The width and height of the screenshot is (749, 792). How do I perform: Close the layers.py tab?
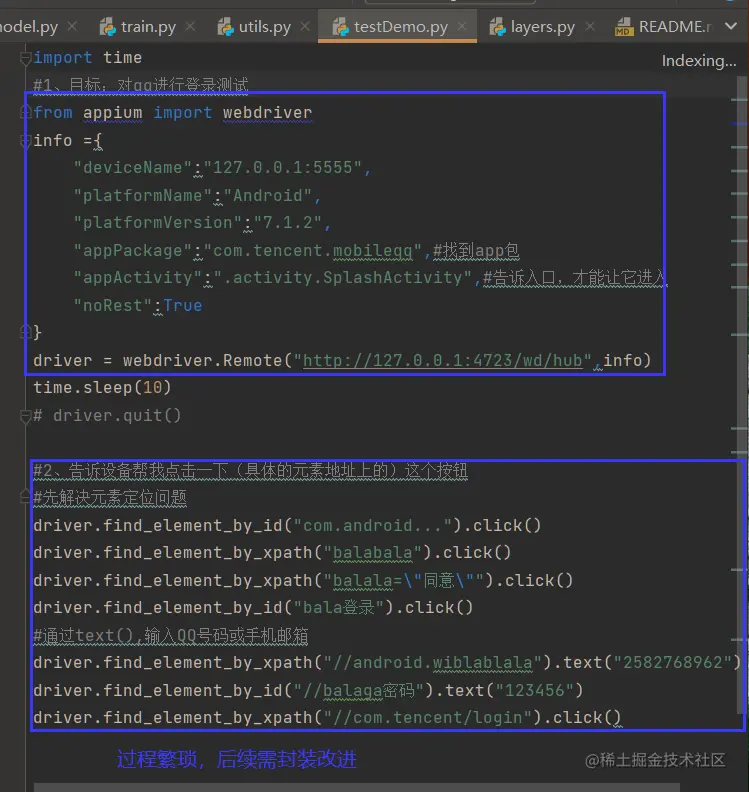click(x=589, y=26)
